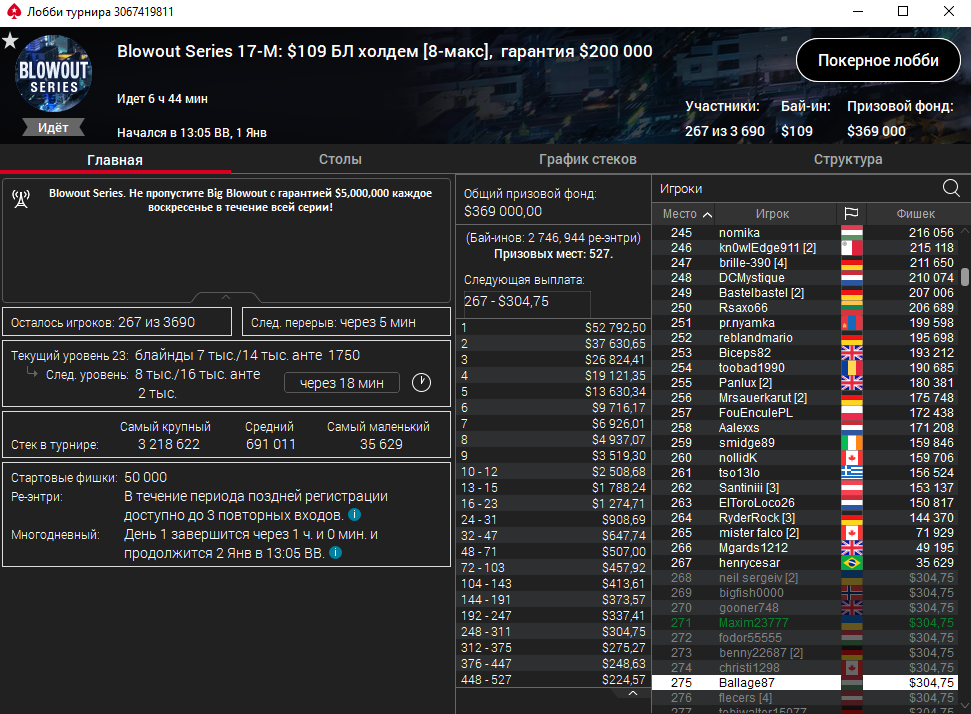The image size is (971, 714).
Task: Sort players by the Фишек column header
Action: click(915, 214)
